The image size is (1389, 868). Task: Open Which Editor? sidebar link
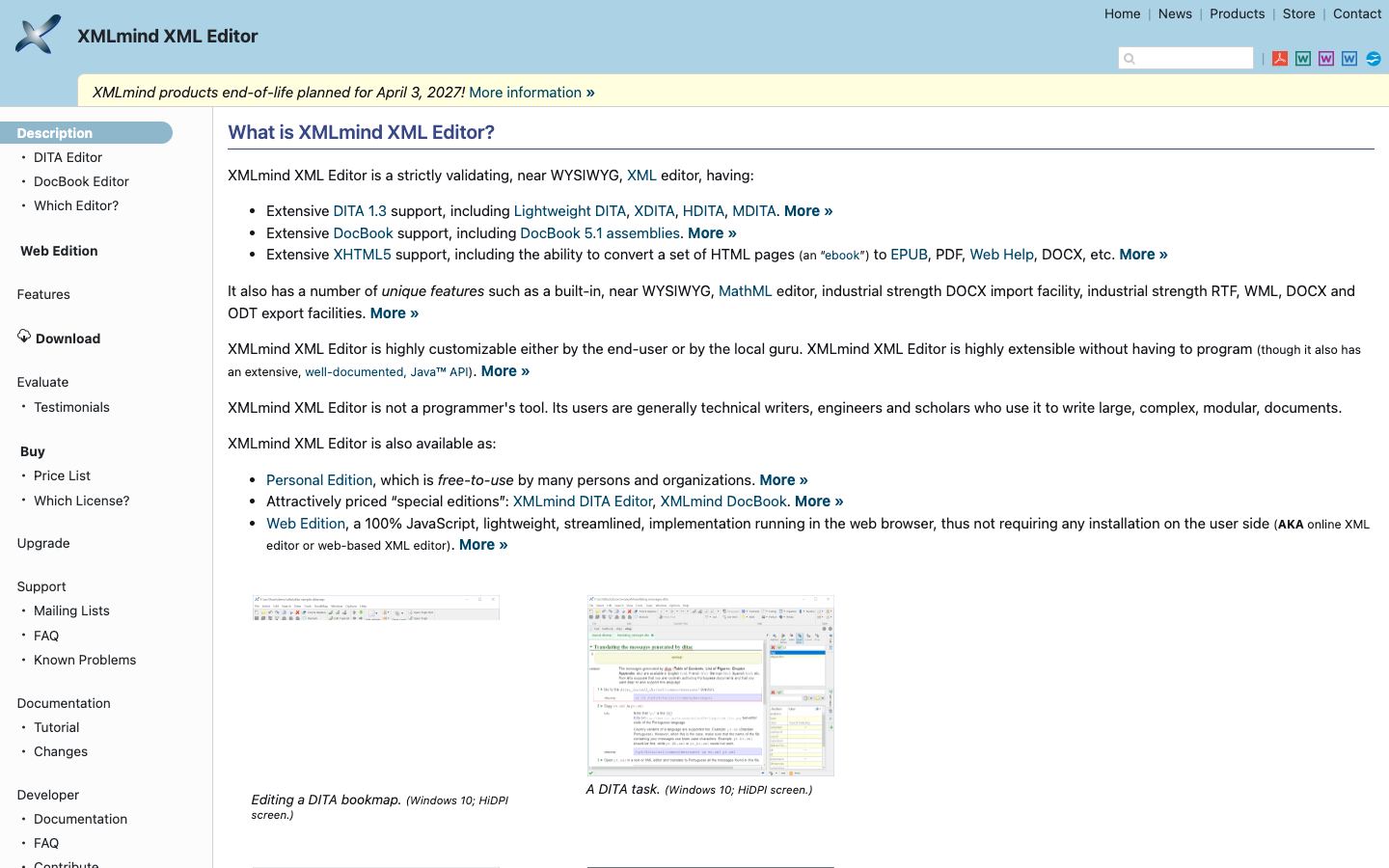(x=76, y=205)
